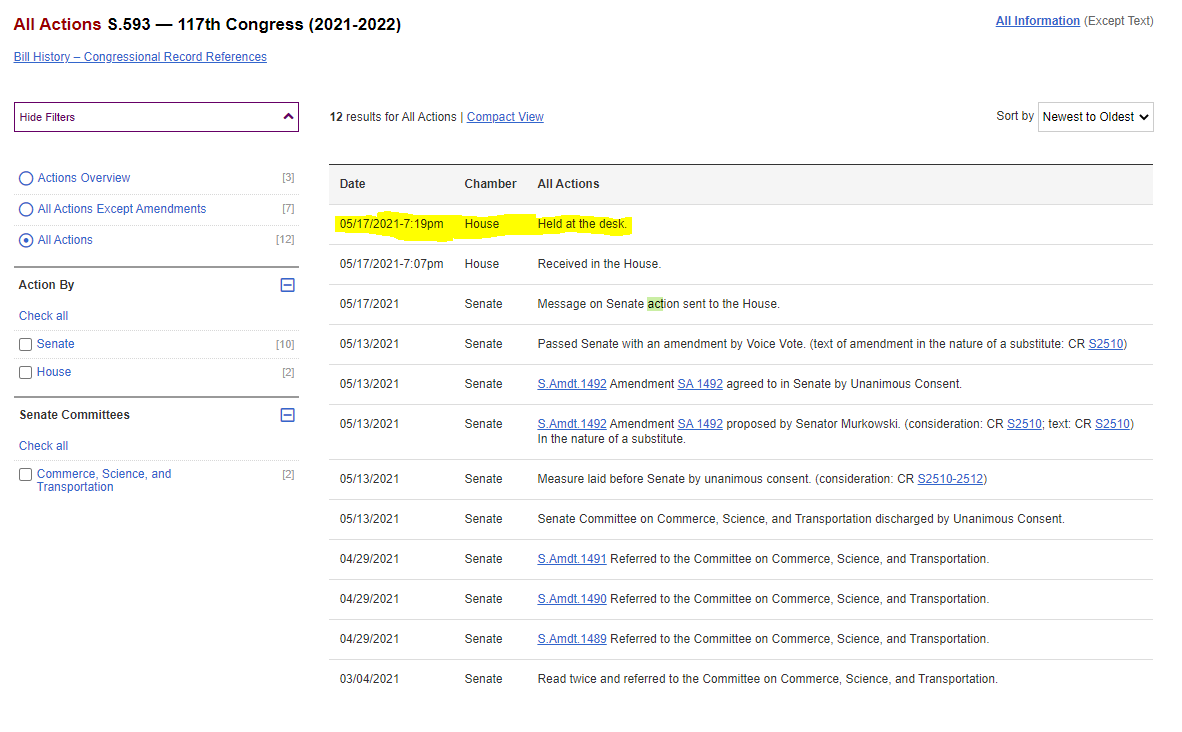Collapse the Senate Committees filter section
The height and width of the screenshot is (732, 1182).
287,415
